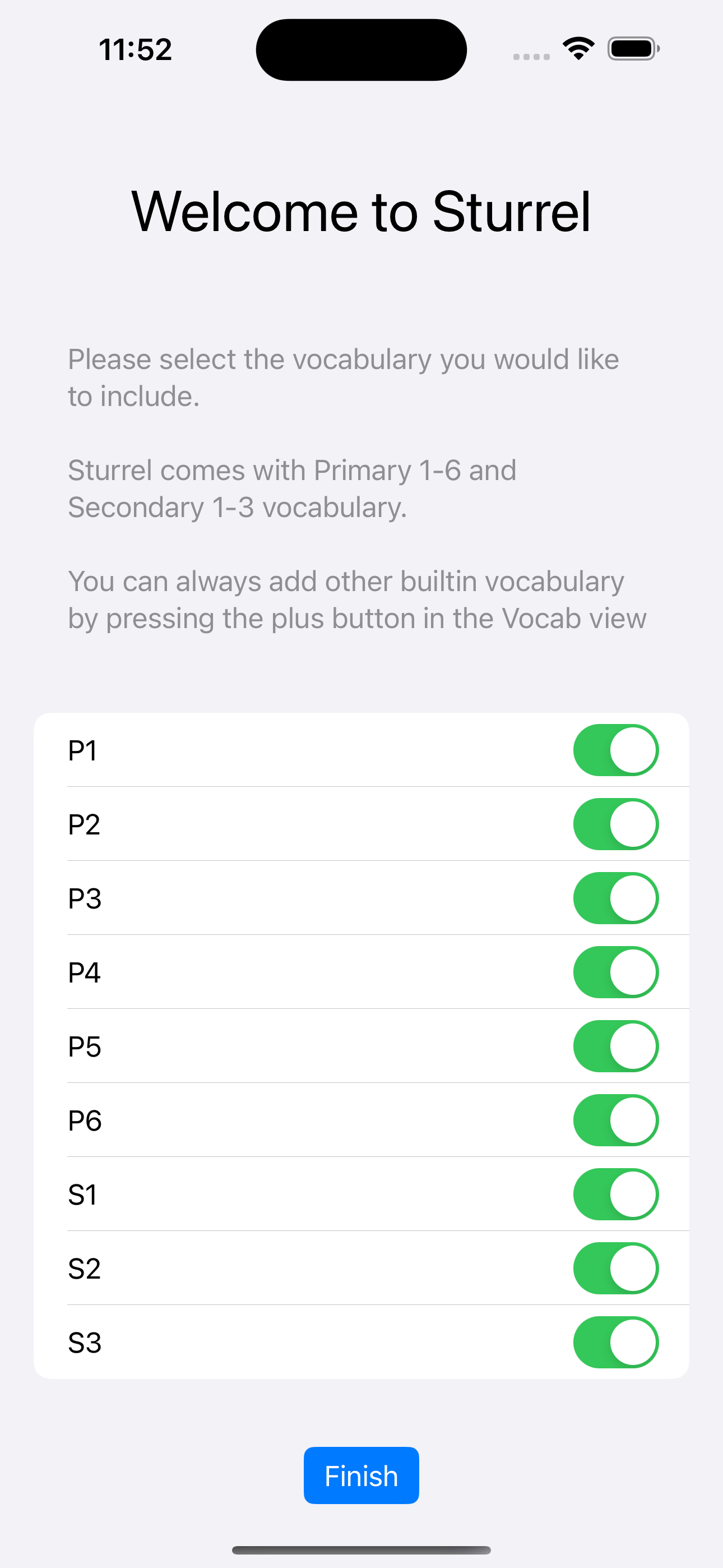The image size is (723, 1568).
Task: Tap the Welcome to Sturrel heading
Action: (361, 211)
